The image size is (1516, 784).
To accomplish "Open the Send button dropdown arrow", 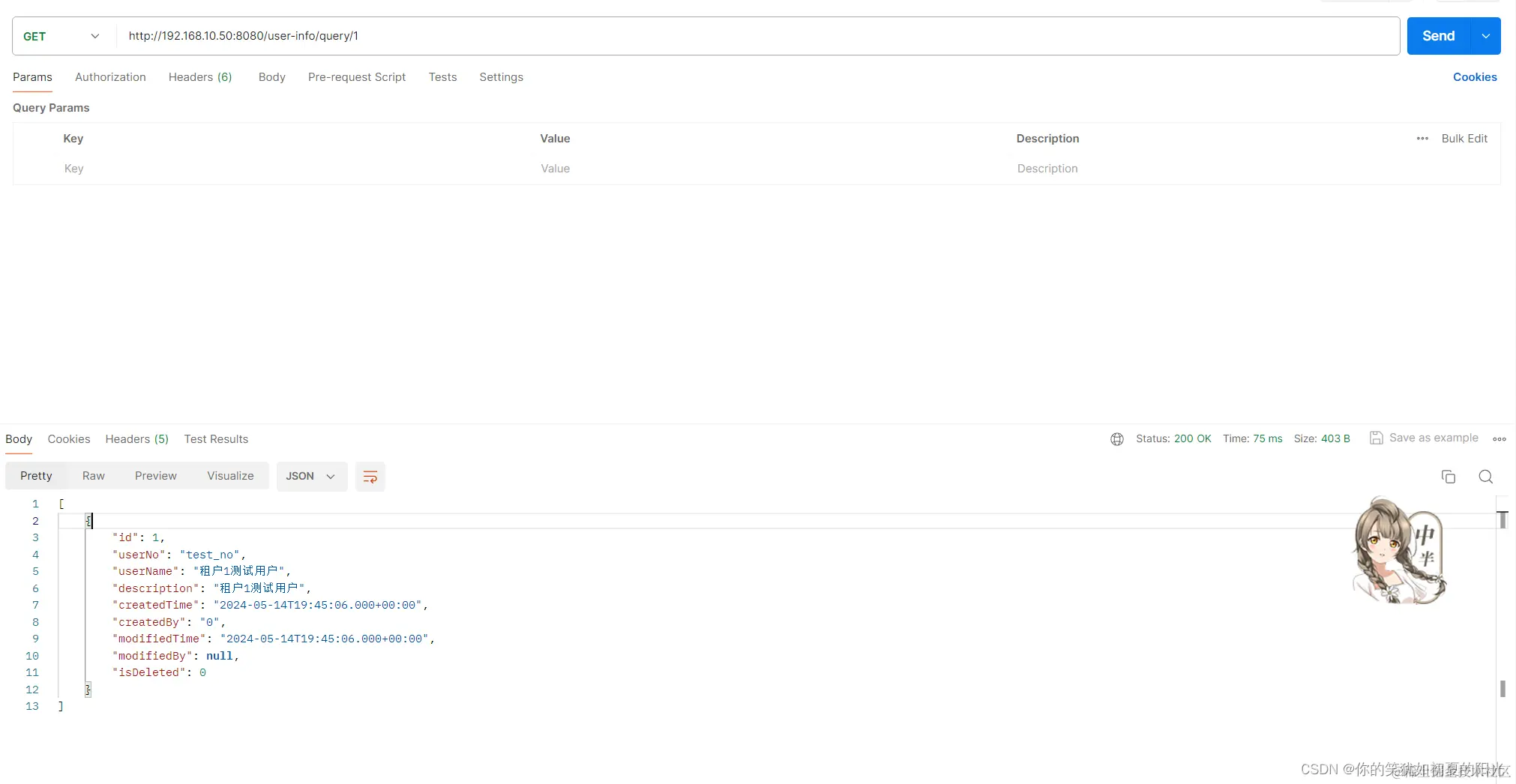I will click(1485, 36).
